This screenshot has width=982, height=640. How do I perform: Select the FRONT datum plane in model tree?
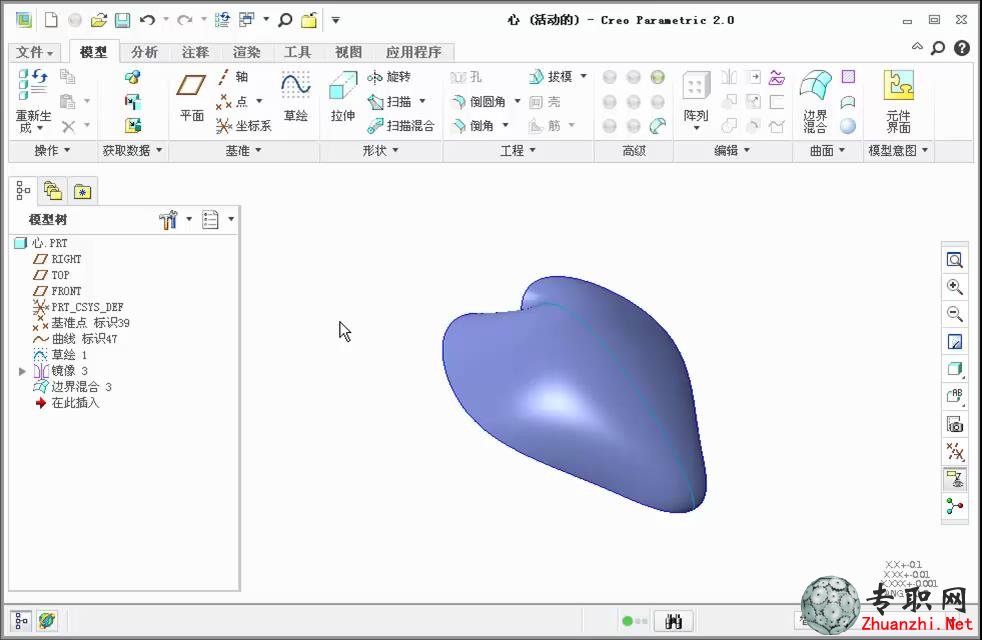coord(58,291)
